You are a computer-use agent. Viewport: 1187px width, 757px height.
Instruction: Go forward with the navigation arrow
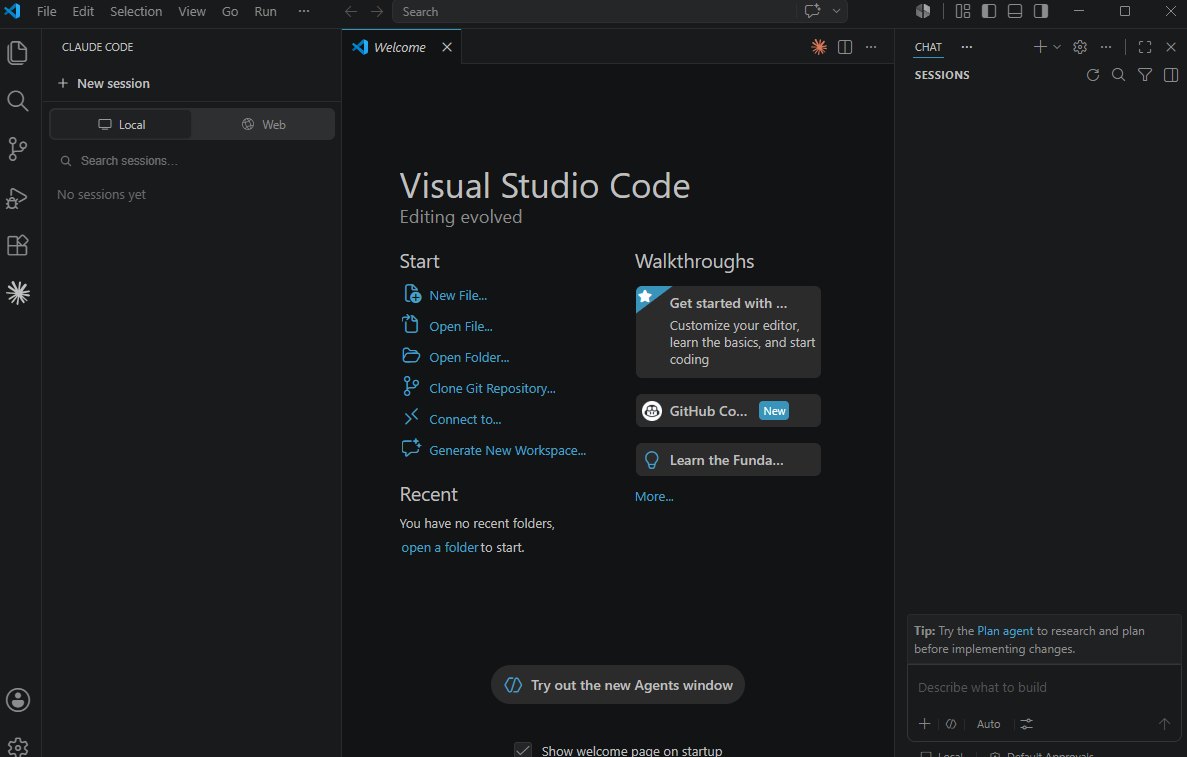point(377,11)
